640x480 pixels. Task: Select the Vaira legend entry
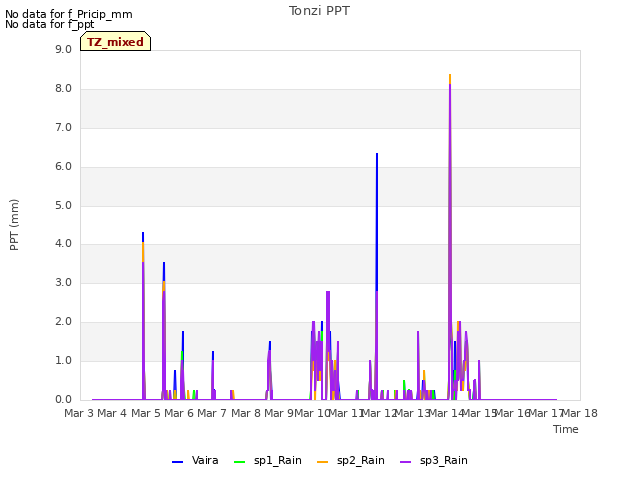(x=195, y=461)
